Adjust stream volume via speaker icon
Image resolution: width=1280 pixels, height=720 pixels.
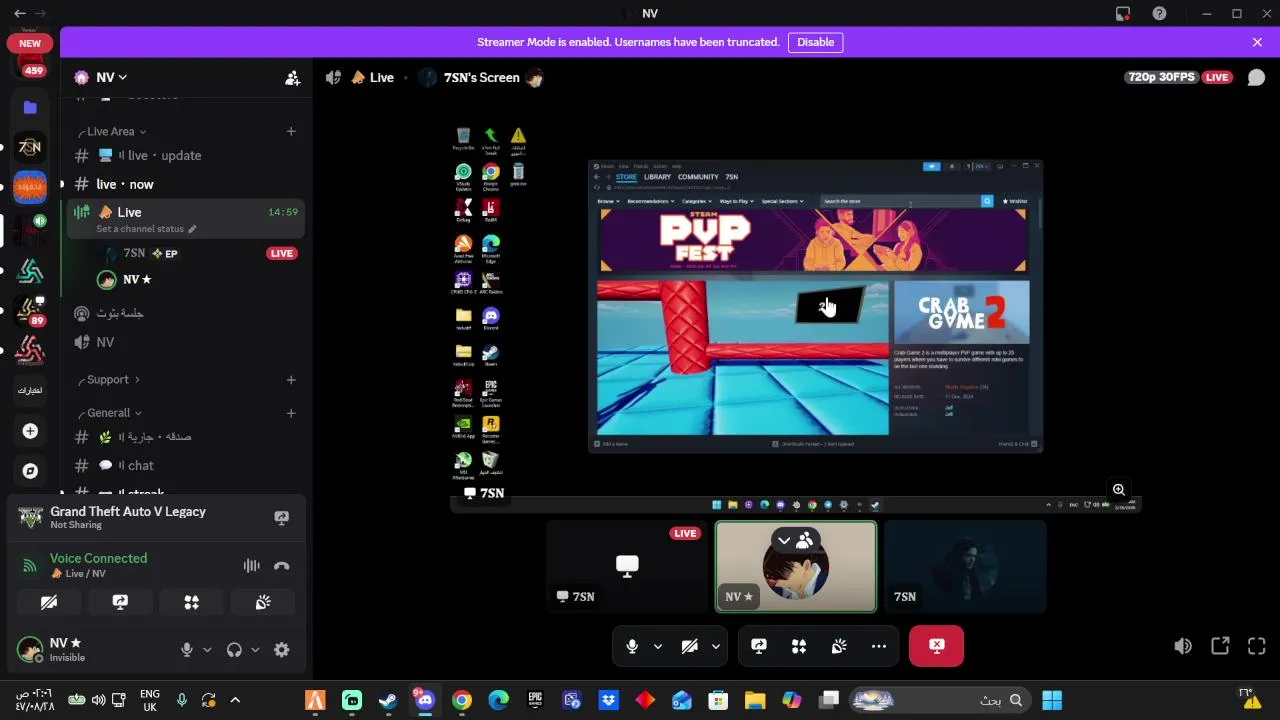click(x=1183, y=646)
